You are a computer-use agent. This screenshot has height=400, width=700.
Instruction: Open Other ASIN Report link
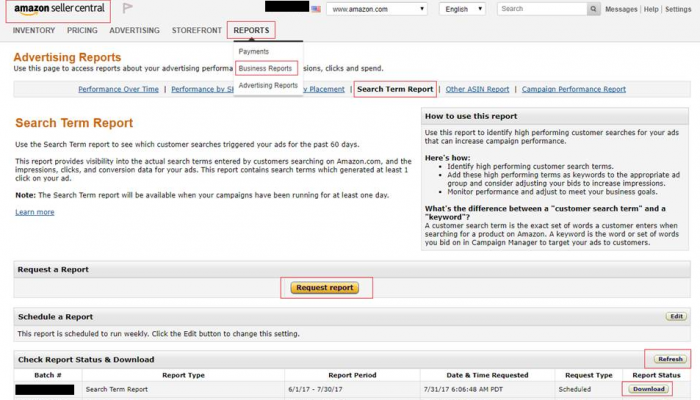(x=477, y=89)
